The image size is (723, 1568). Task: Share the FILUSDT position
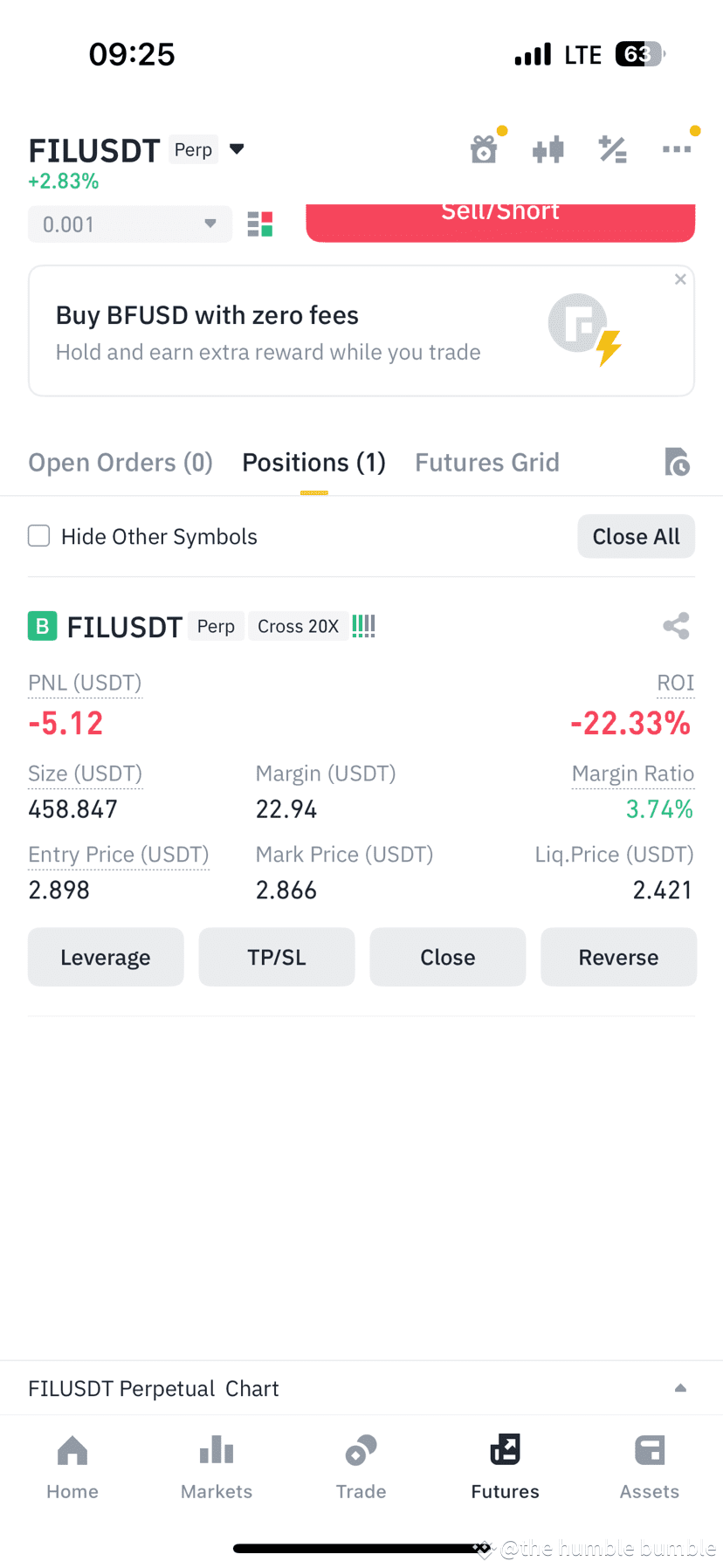tap(676, 626)
